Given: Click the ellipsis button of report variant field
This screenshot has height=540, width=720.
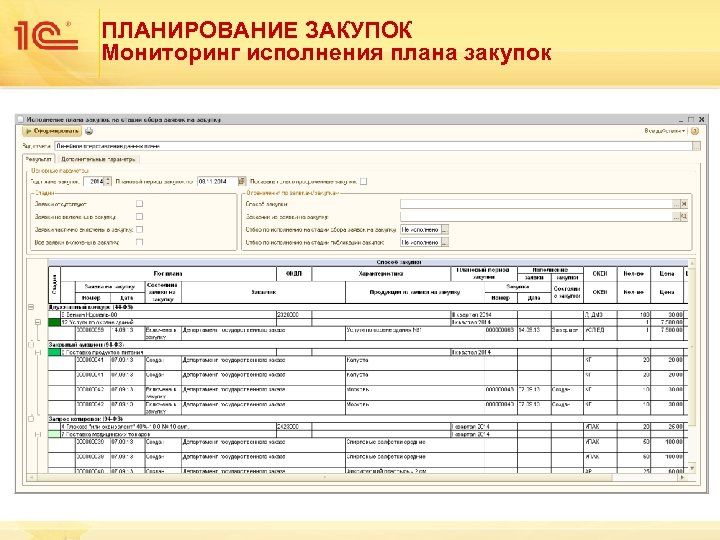Looking at the screenshot, I should [x=697, y=146].
